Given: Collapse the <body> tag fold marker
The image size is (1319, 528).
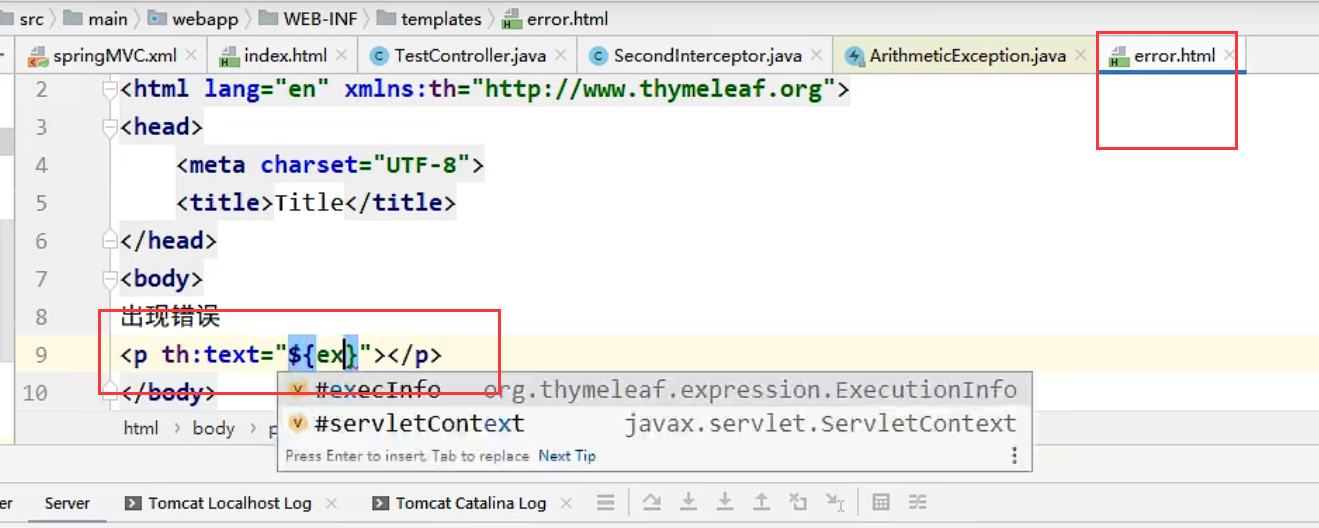Looking at the screenshot, I should click(x=110, y=279).
